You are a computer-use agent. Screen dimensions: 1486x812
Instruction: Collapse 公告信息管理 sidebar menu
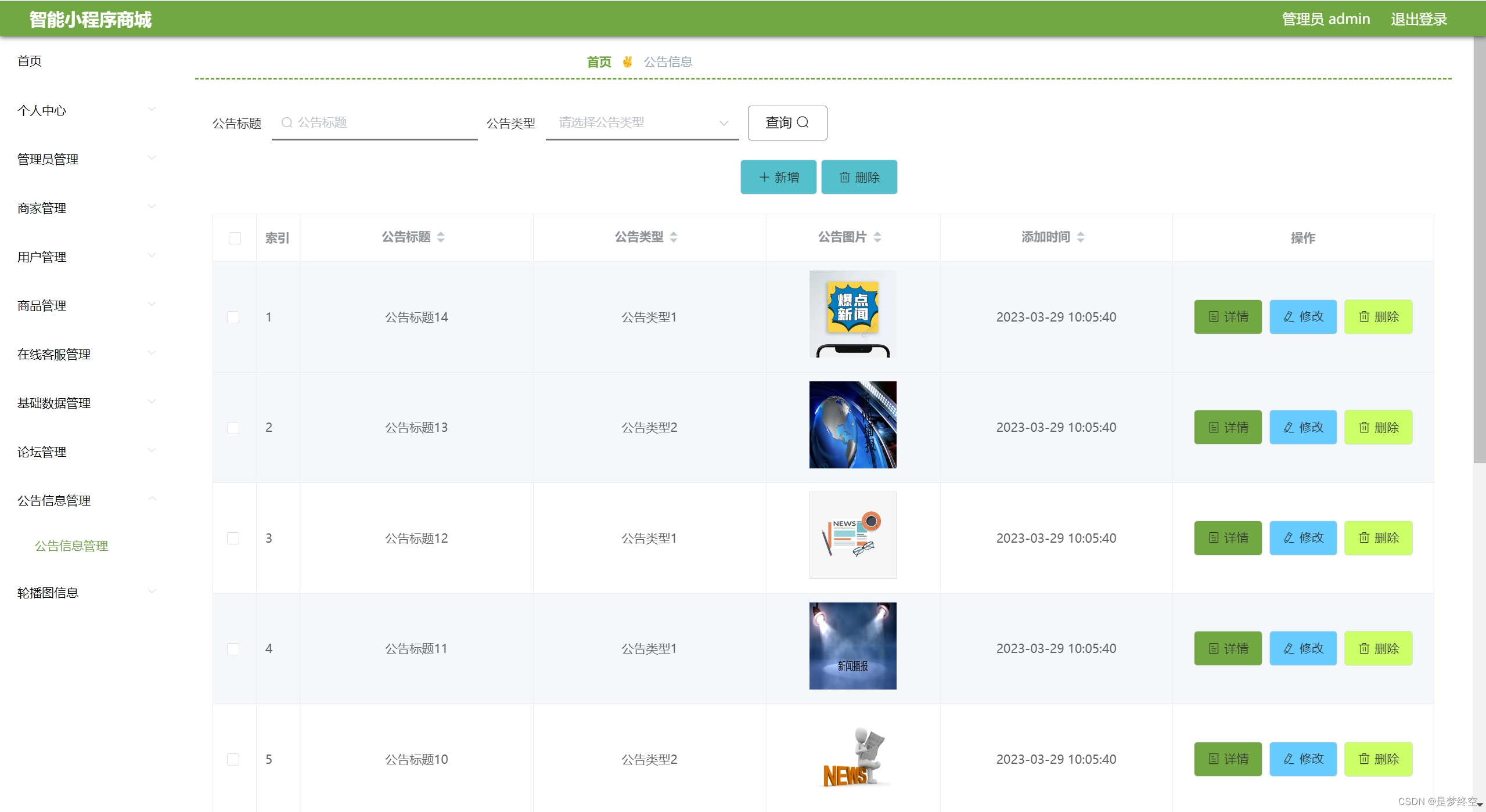click(87, 500)
